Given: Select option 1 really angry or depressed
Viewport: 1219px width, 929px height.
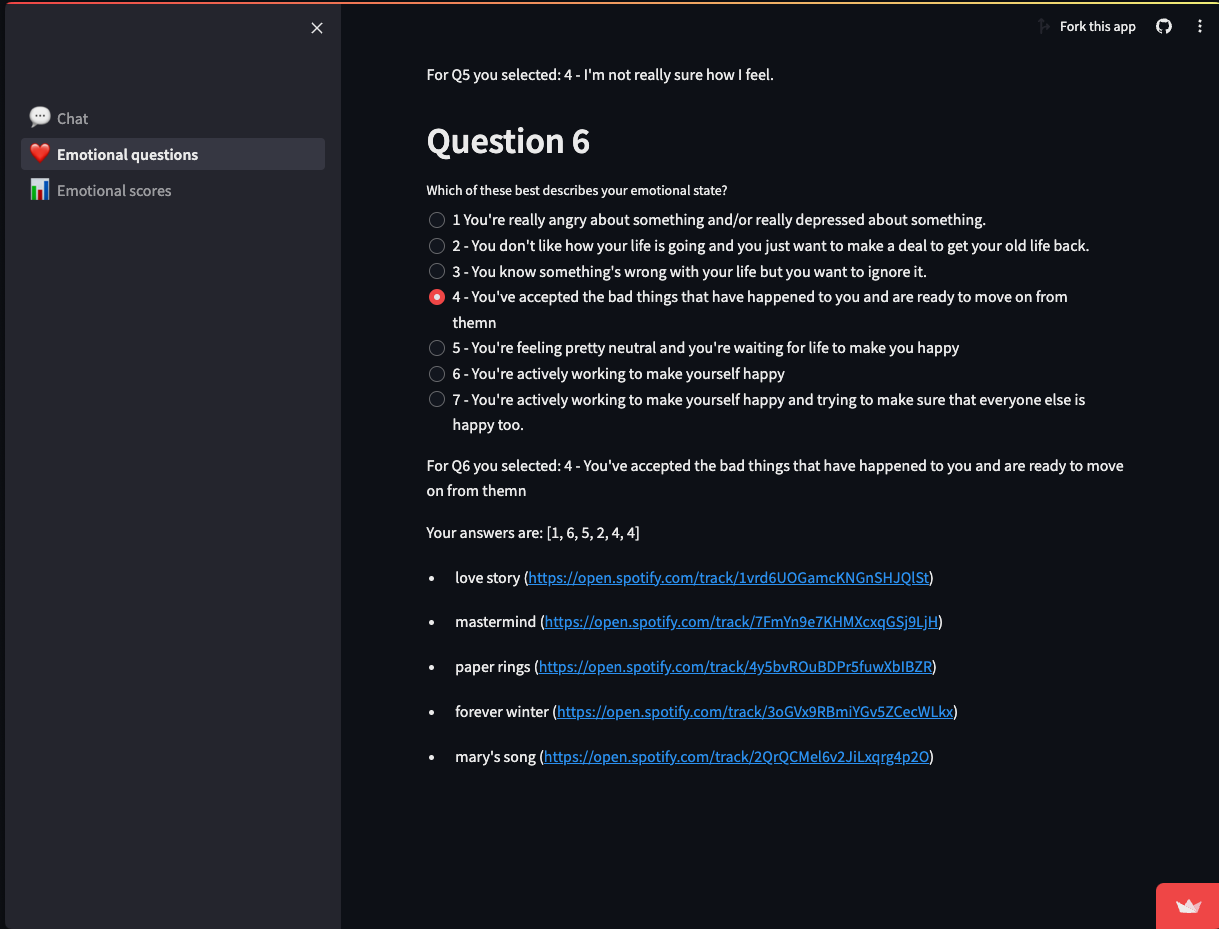Looking at the screenshot, I should coord(437,220).
